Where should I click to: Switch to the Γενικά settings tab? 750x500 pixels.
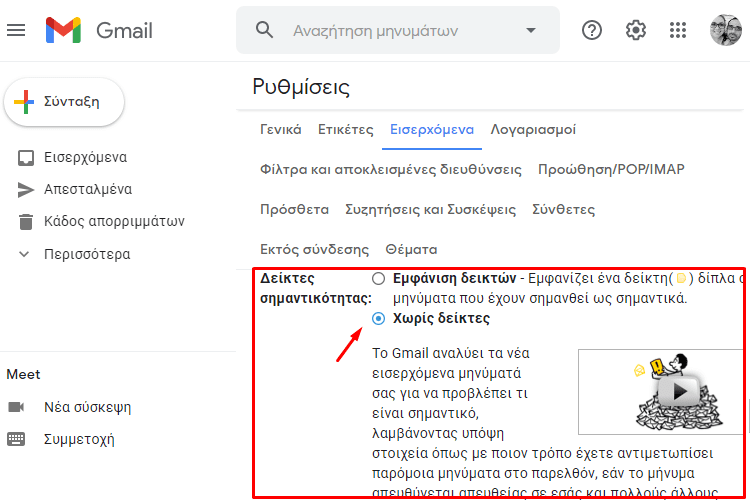(x=280, y=130)
